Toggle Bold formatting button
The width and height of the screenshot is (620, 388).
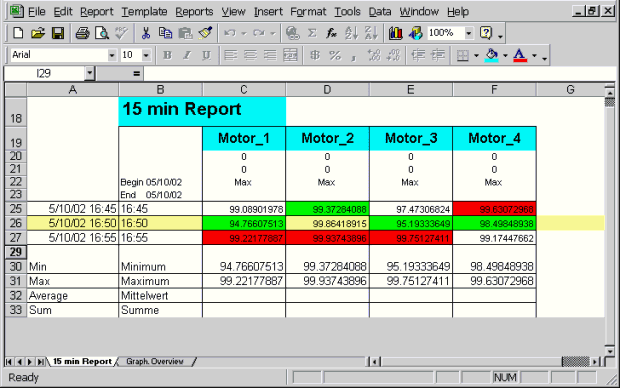[x=167, y=55]
